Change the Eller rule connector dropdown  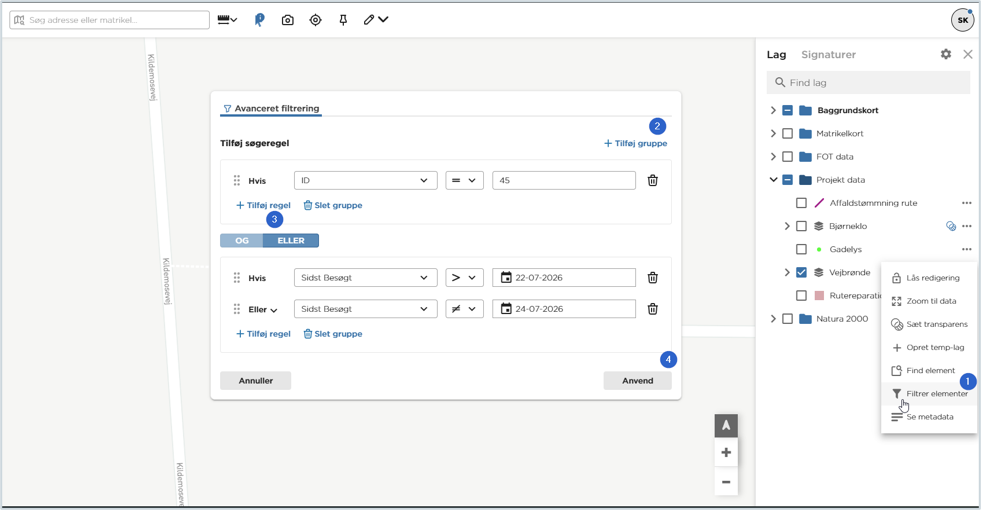pyautogui.click(x=263, y=309)
